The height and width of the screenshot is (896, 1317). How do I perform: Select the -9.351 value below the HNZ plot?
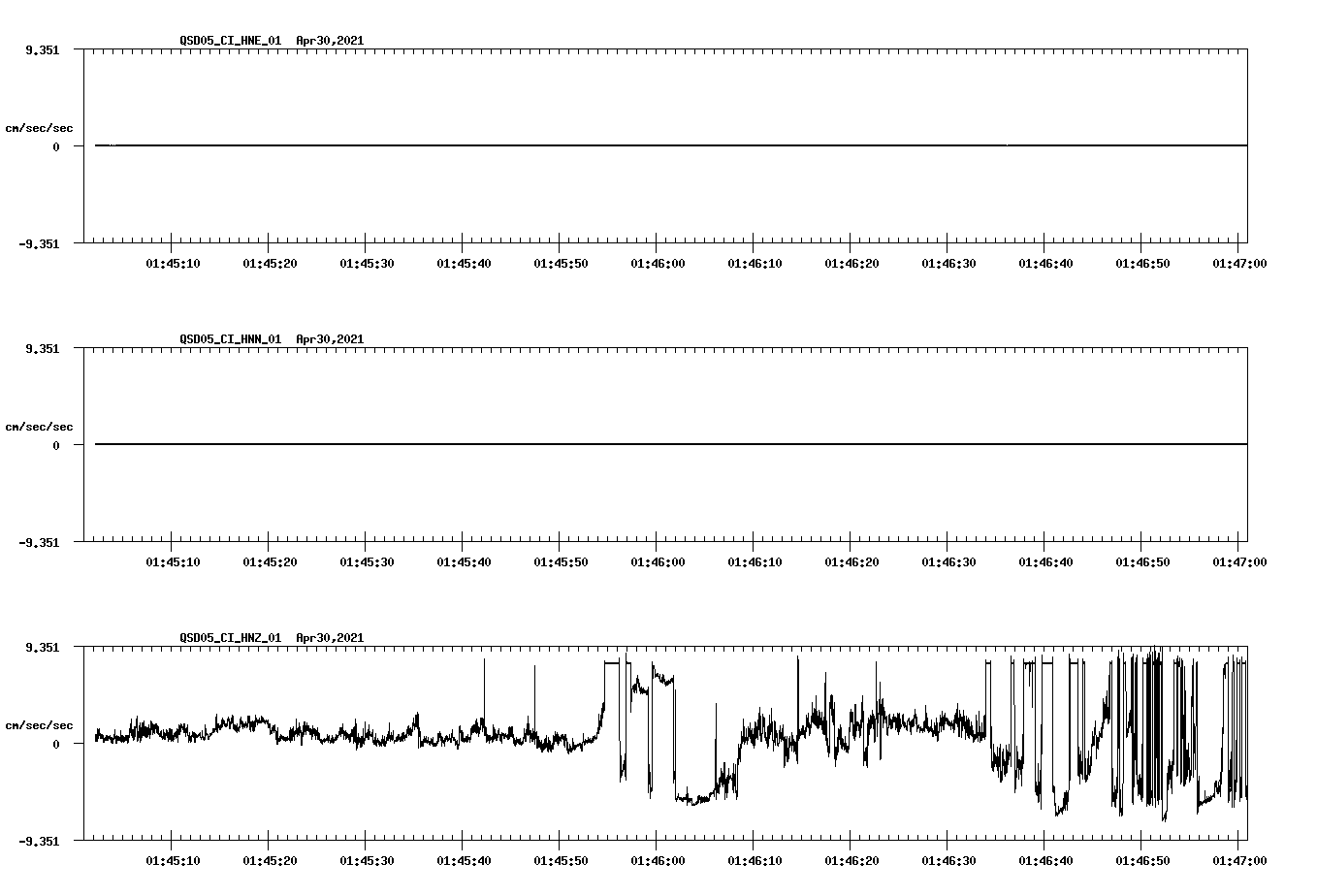[x=41, y=842]
